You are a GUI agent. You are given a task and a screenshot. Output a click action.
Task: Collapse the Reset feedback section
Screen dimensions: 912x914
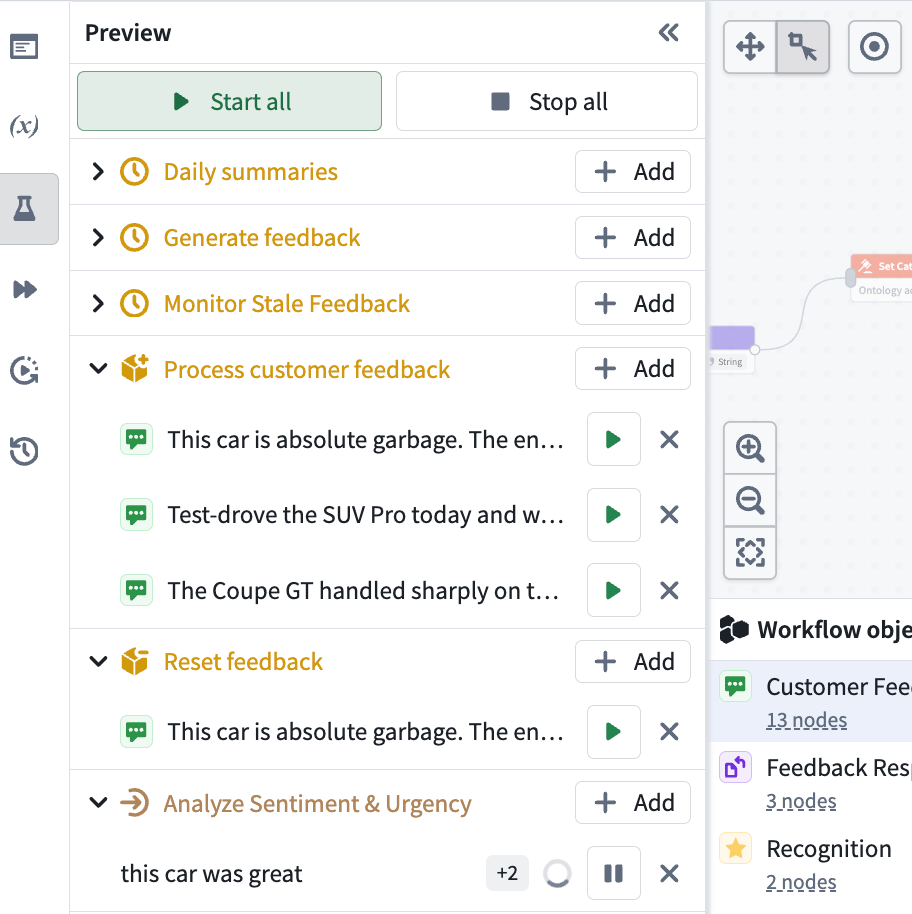98,662
